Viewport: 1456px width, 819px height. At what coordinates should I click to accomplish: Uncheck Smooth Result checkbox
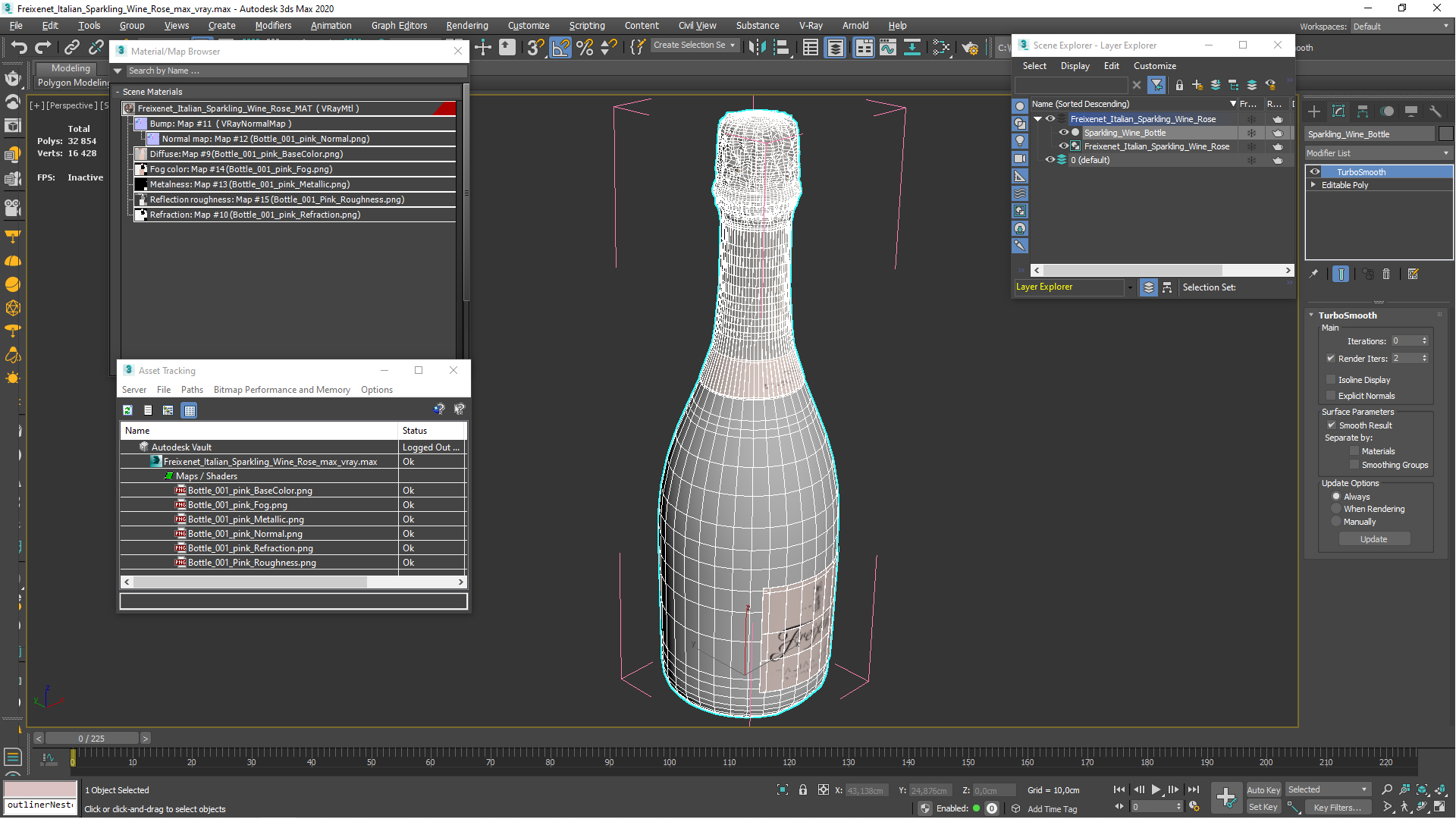coord(1332,425)
